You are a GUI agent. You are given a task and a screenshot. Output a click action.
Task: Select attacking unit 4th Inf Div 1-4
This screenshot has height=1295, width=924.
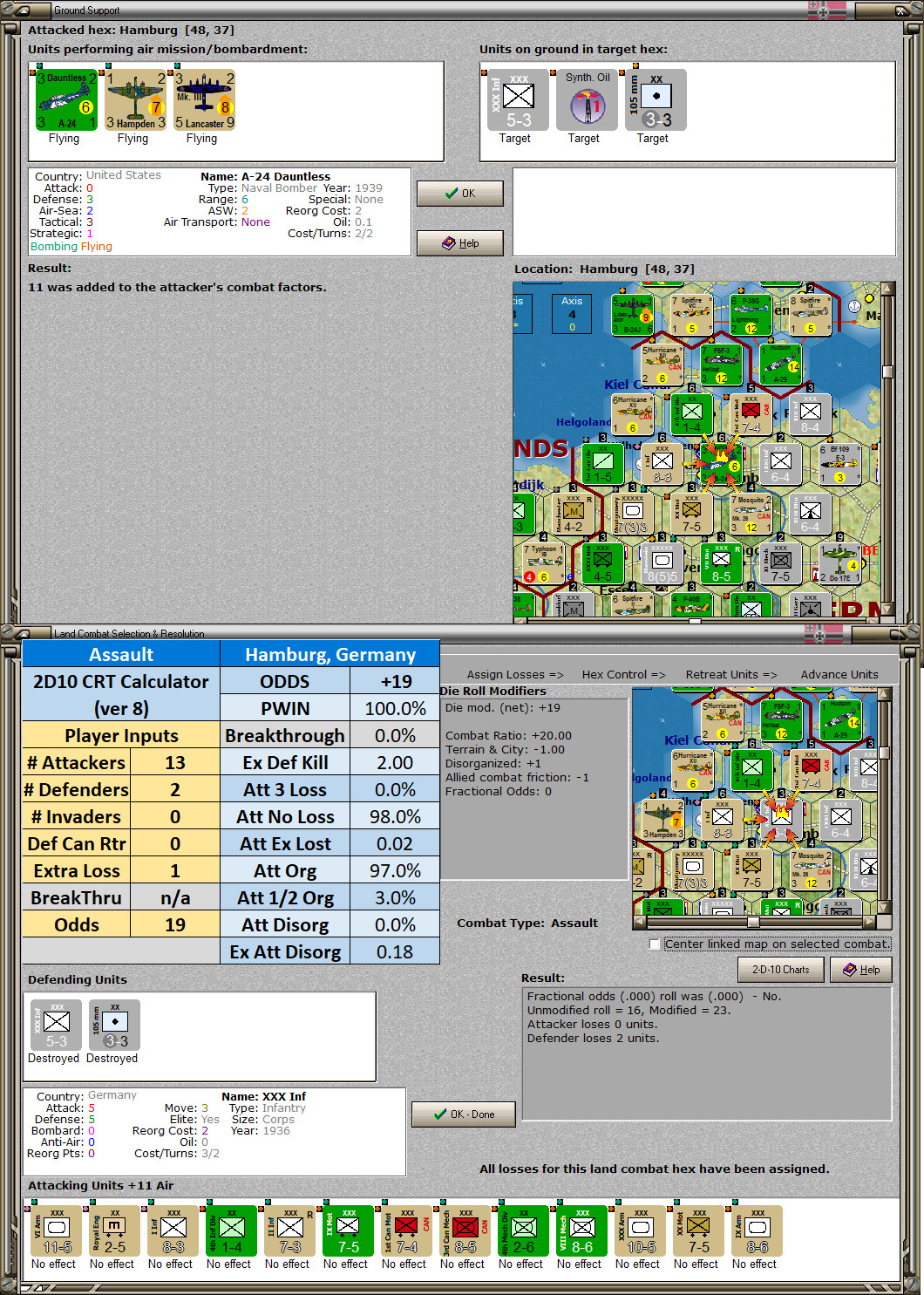232,1231
